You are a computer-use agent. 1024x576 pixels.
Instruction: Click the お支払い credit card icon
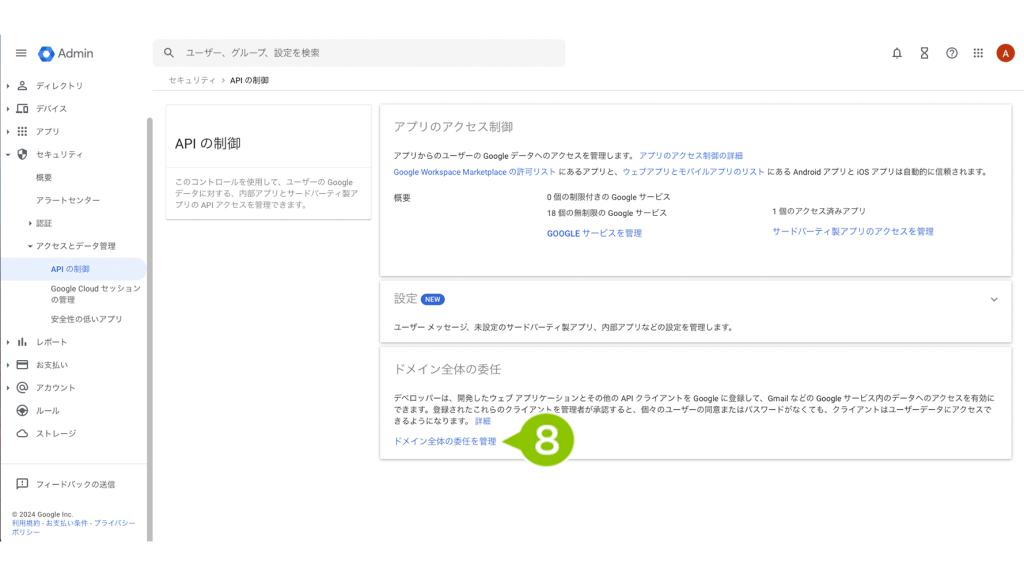22,364
